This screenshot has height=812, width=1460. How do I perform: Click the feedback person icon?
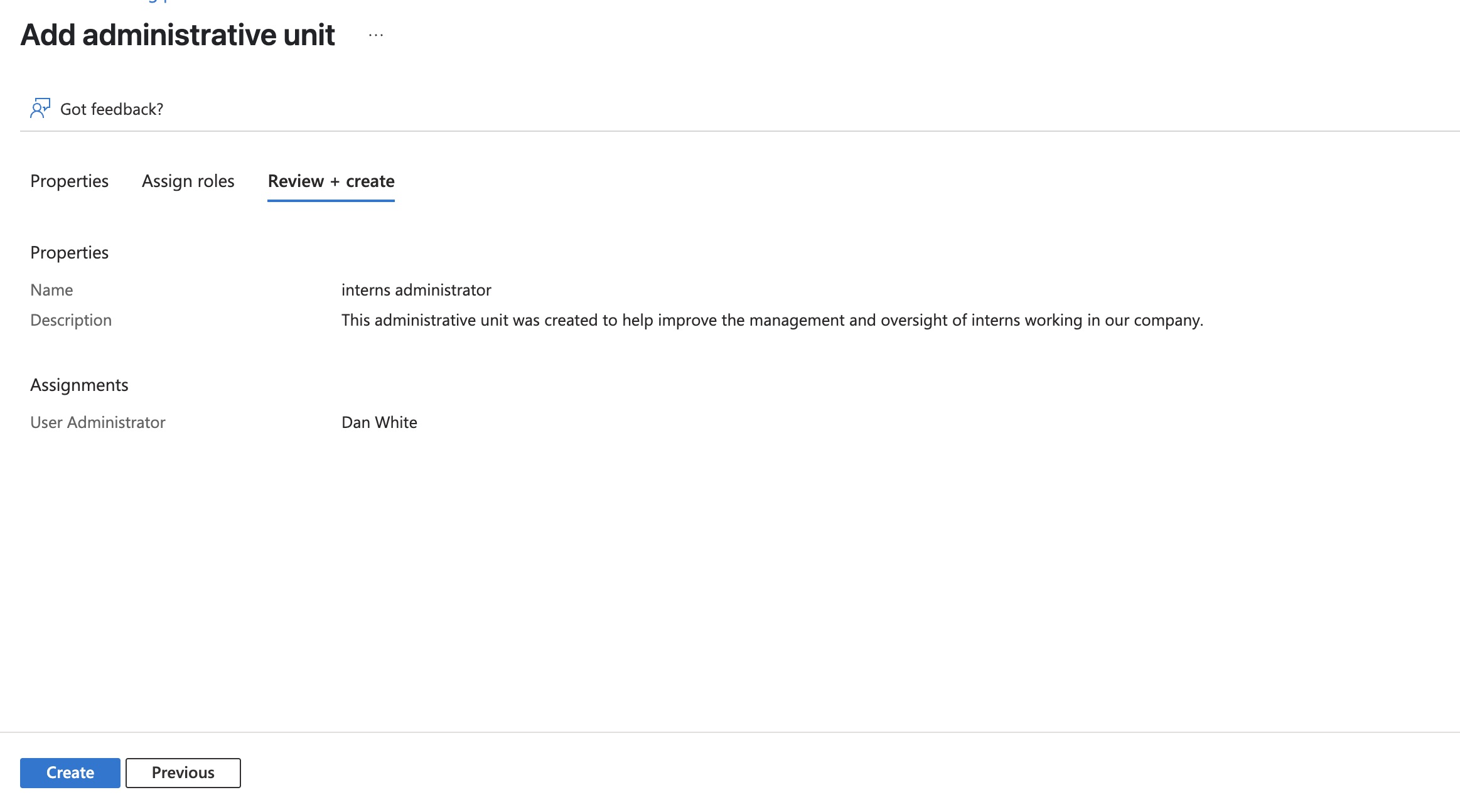pyautogui.click(x=40, y=109)
